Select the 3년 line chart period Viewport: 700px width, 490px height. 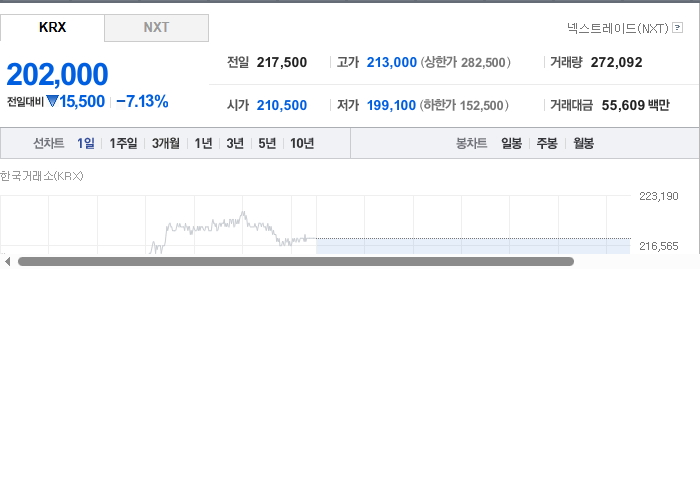pos(235,143)
